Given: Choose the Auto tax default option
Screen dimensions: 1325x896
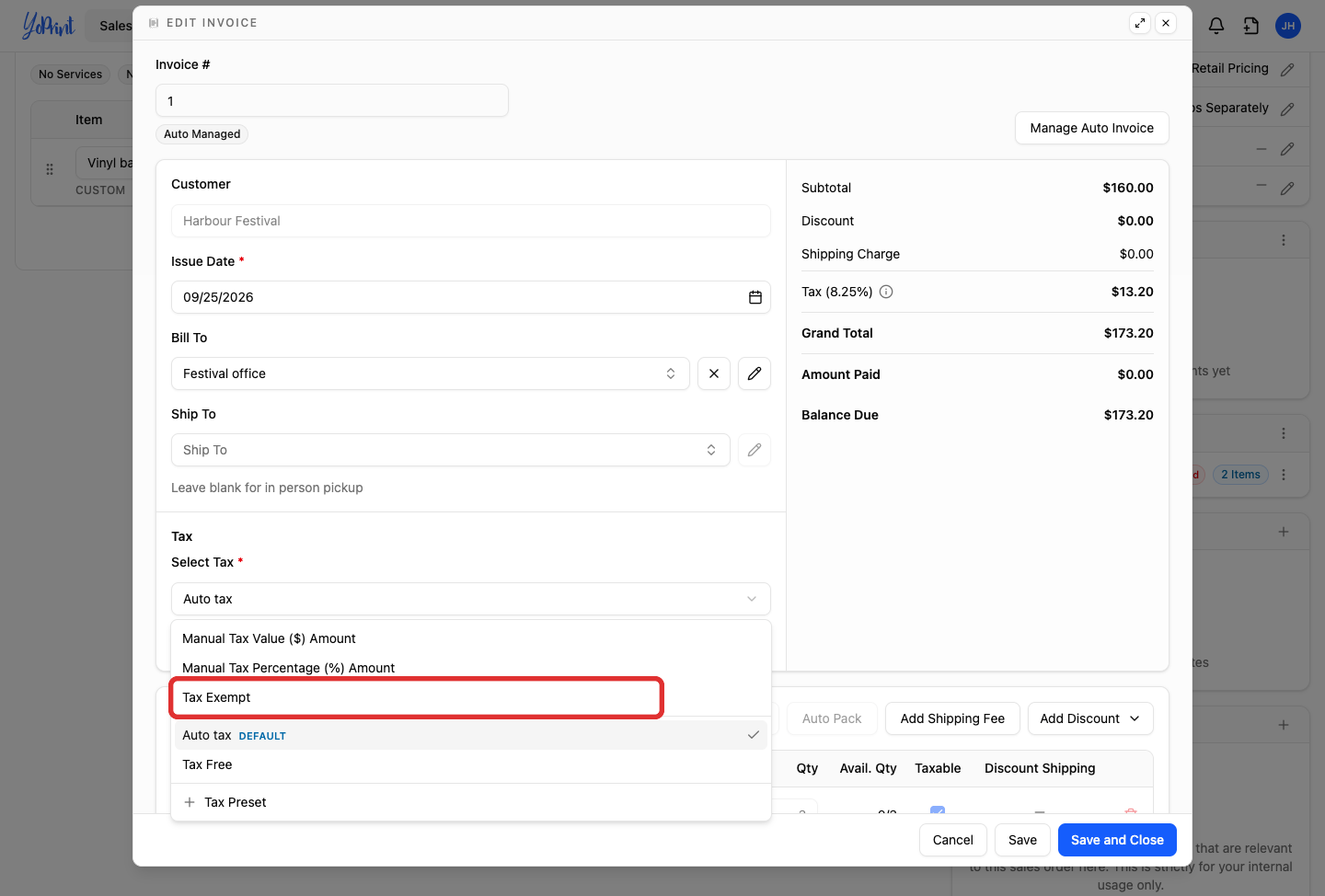Looking at the screenshot, I should [x=471, y=735].
